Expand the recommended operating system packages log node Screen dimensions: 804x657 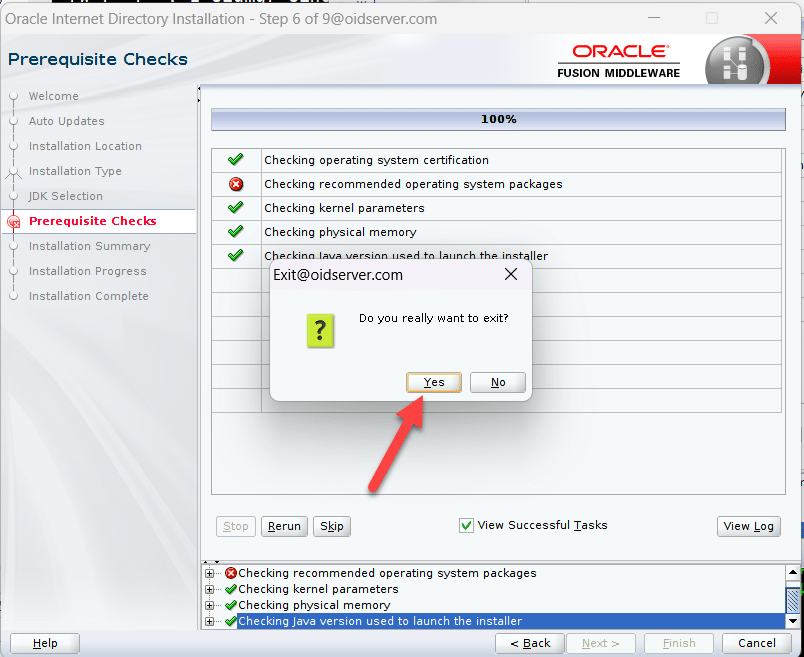[x=210, y=574]
